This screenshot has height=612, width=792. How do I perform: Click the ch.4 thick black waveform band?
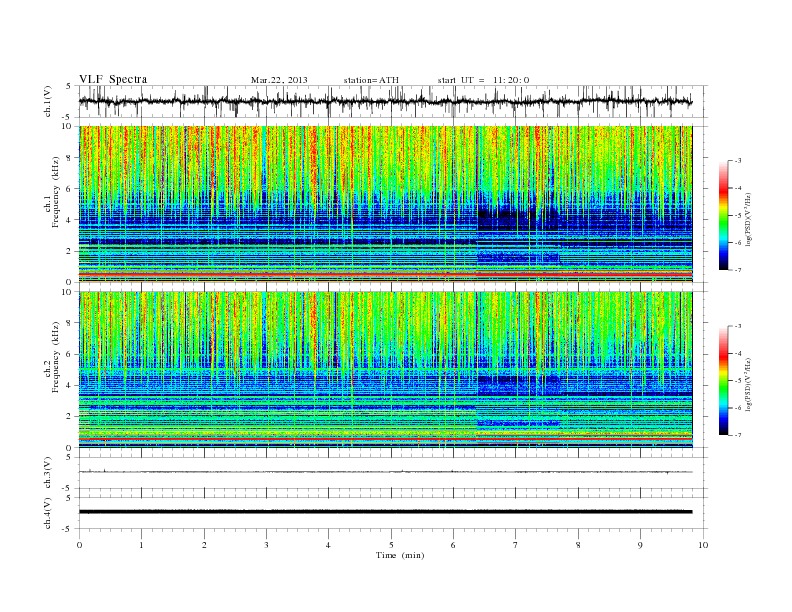tap(385, 512)
